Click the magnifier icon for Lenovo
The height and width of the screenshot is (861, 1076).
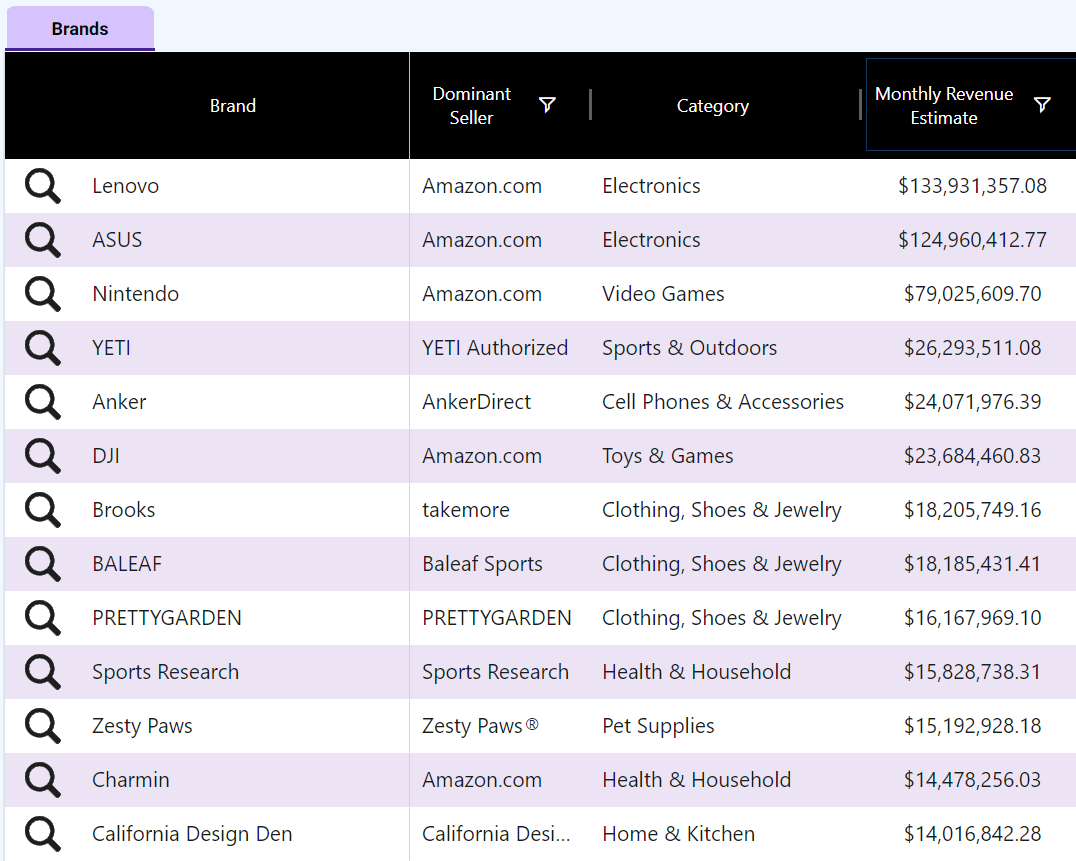tap(43, 187)
